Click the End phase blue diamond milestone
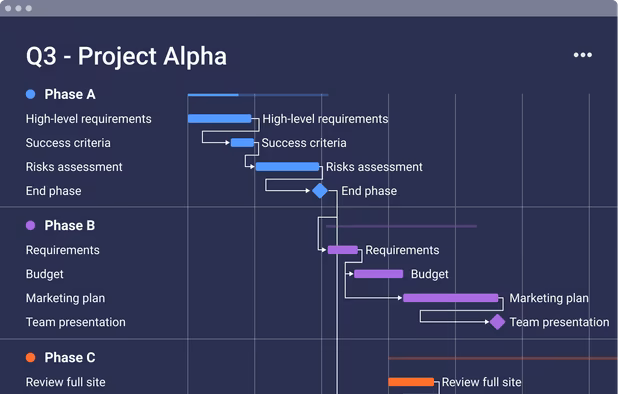Image resolution: width=618 pixels, height=394 pixels. pos(320,191)
